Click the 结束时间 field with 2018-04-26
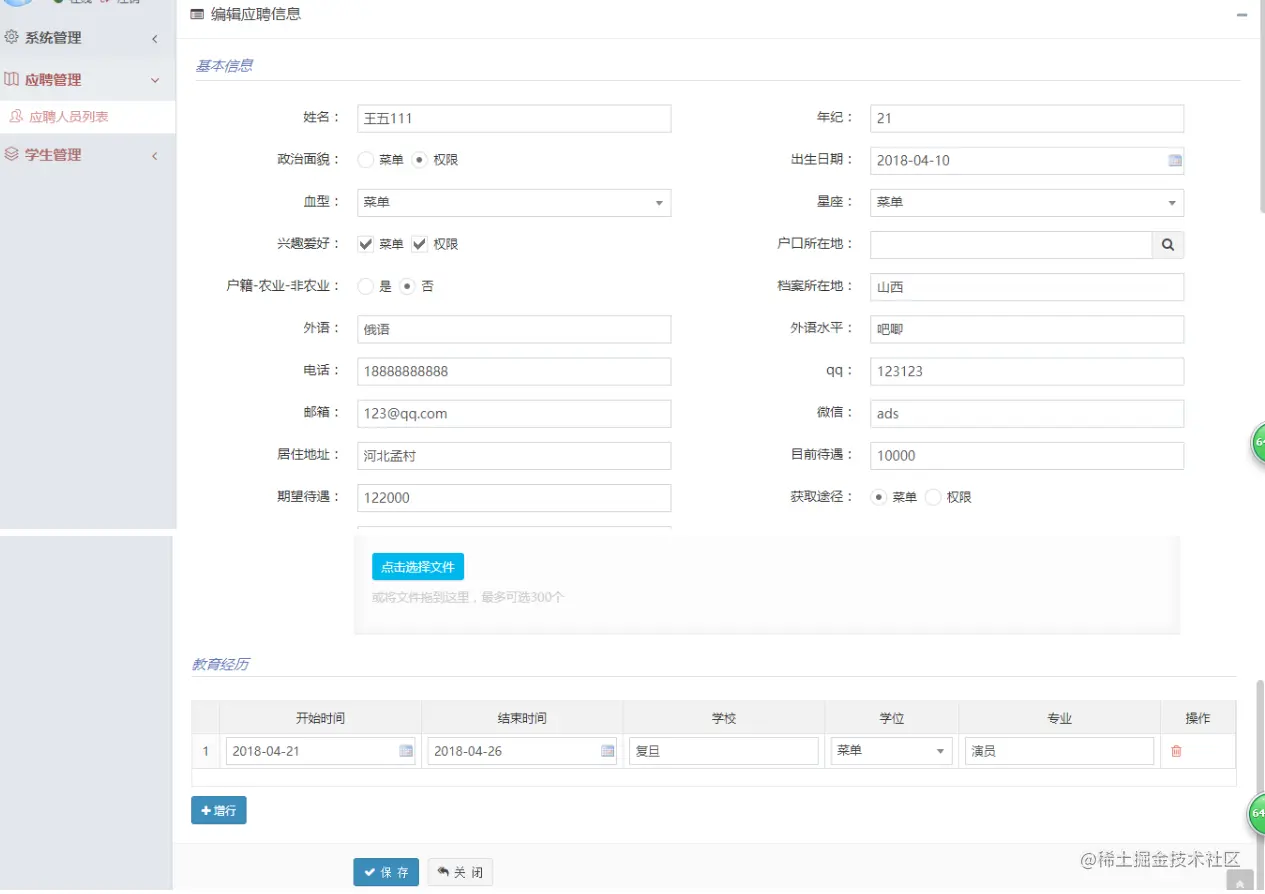The image size is (1265, 894). 522,751
